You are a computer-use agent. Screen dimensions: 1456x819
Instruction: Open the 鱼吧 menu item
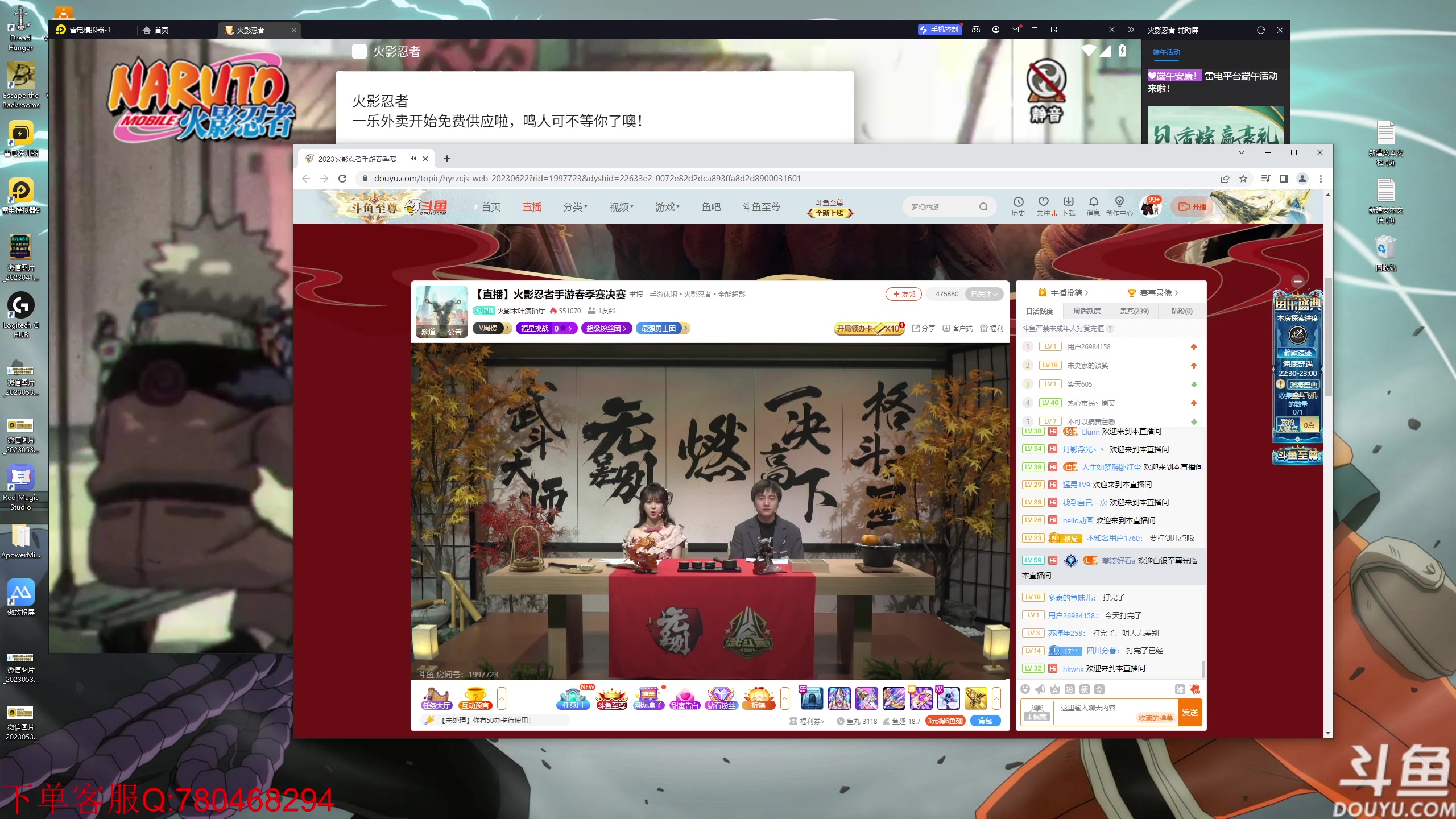[x=712, y=206]
